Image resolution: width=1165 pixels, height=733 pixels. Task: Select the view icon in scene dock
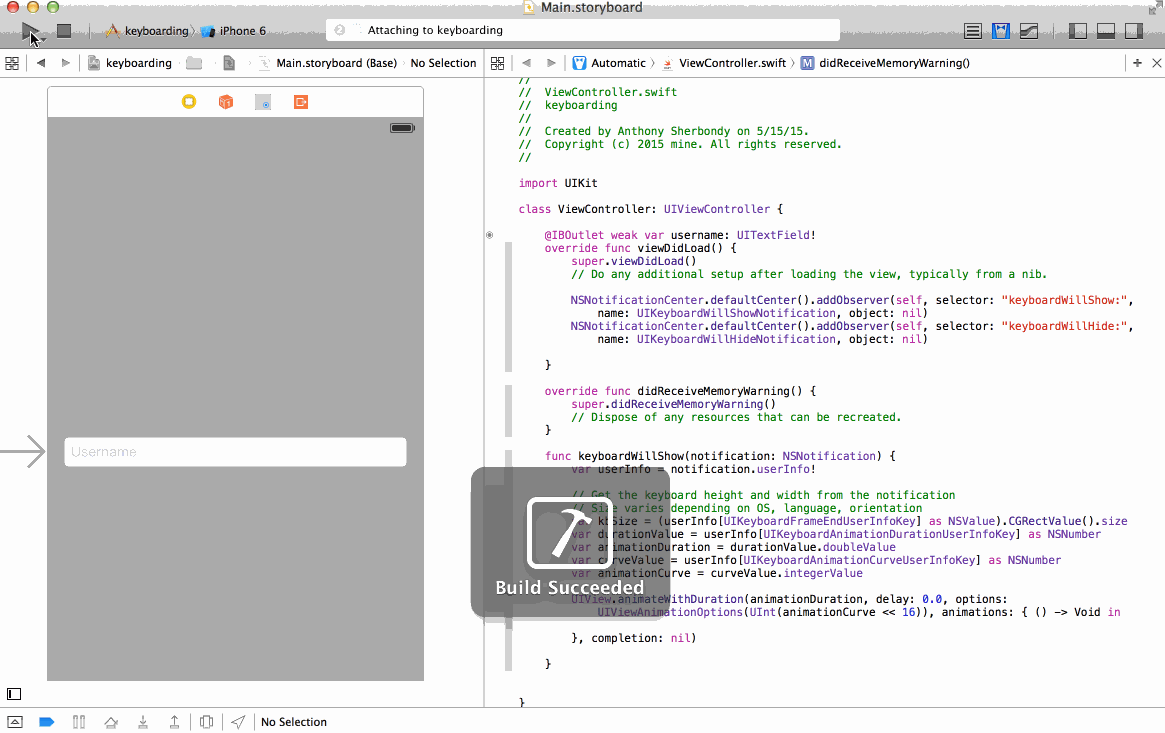263,102
